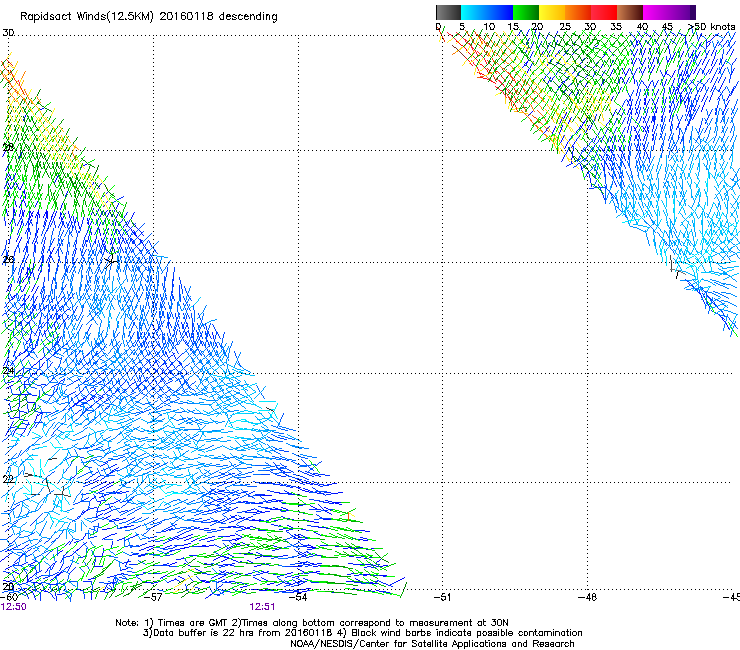The width and height of the screenshot is (740, 650).
Task: Click the '>50 knots' legend label
Action: tap(711, 27)
